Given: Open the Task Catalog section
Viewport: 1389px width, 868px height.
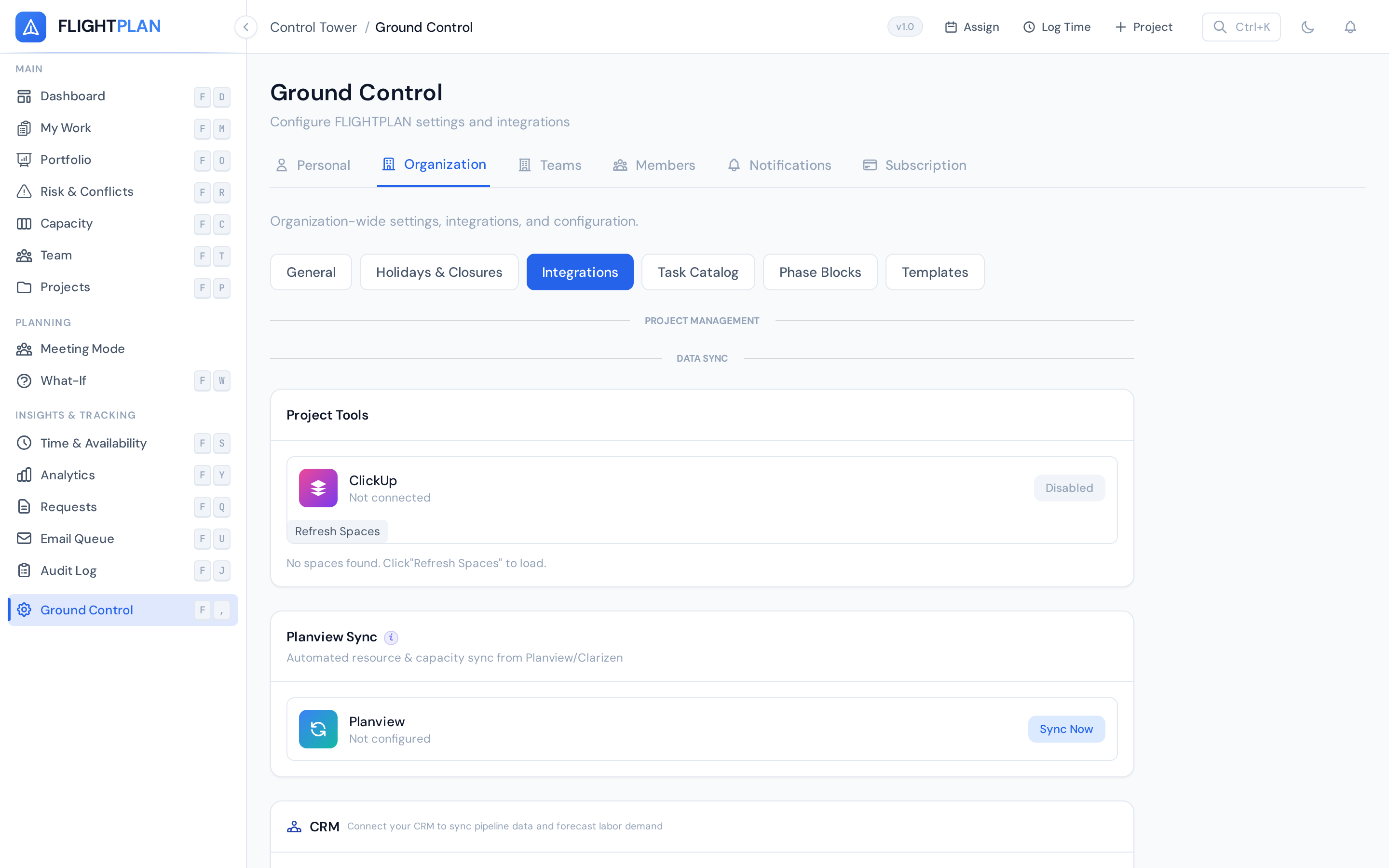Looking at the screenshot, I should 698,272.
